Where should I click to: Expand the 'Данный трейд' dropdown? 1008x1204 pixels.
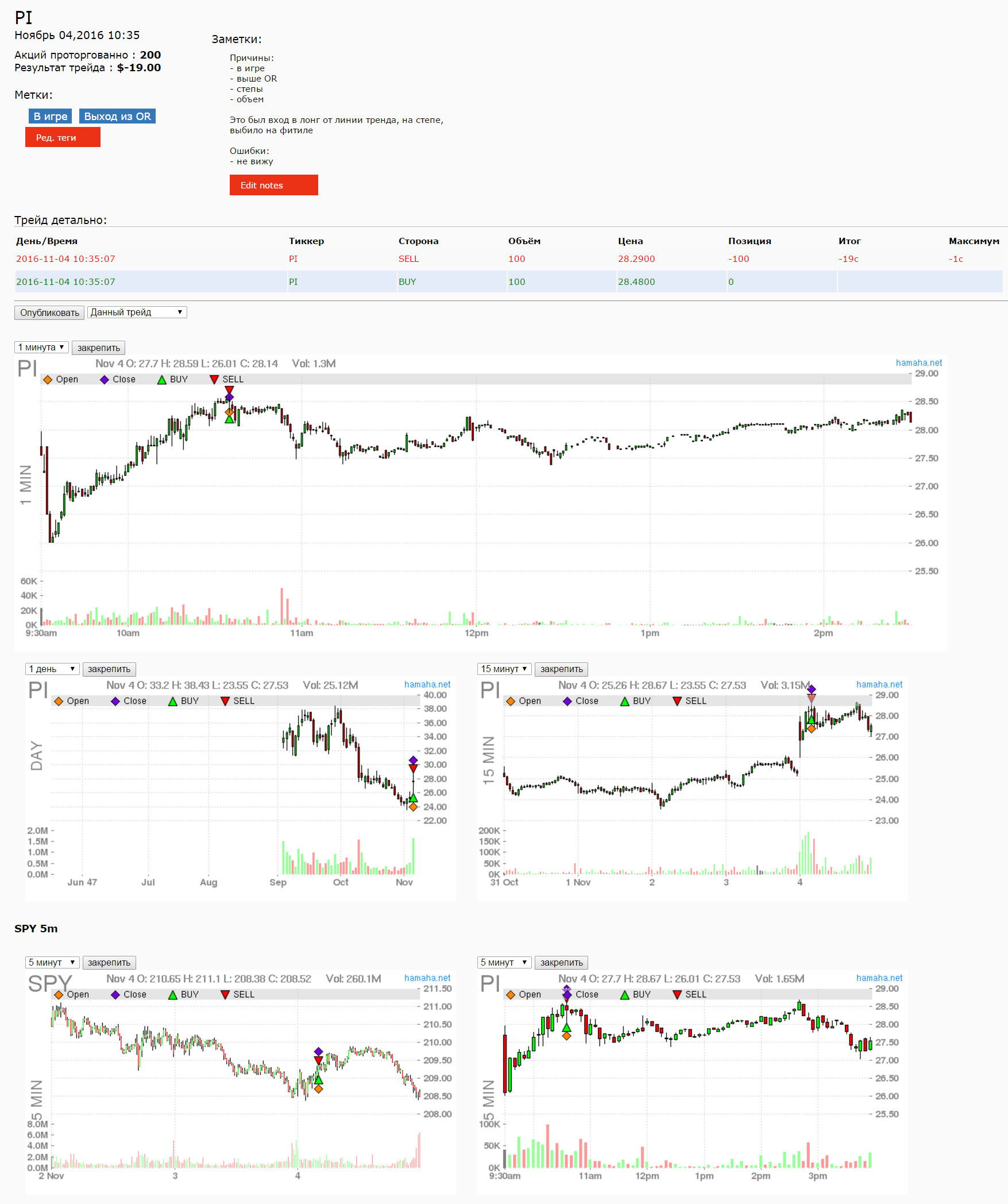pyautogui.click(x=137, y=312)
